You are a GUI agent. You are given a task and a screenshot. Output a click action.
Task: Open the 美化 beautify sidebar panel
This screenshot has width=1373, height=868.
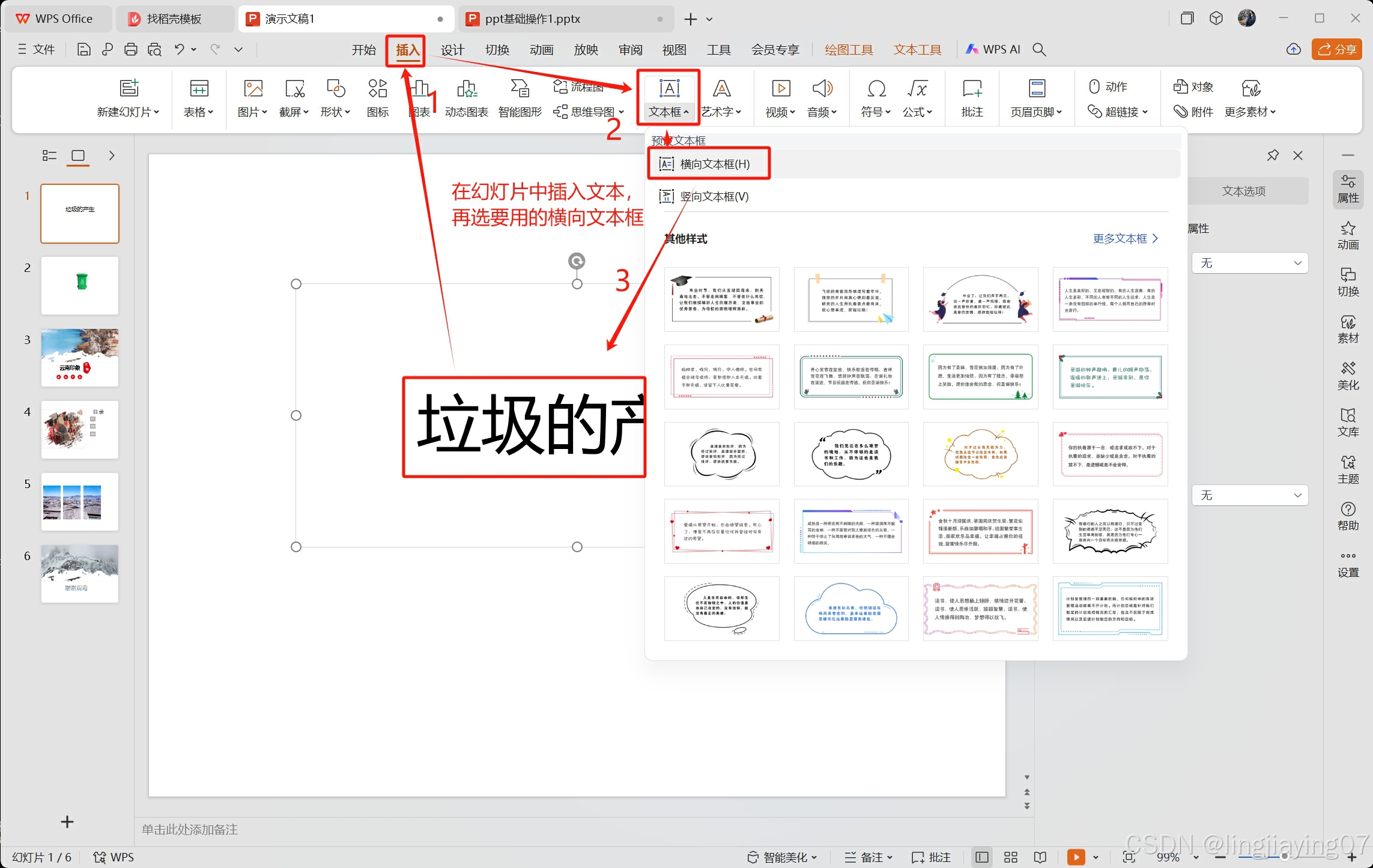(x=1347, y=376)
